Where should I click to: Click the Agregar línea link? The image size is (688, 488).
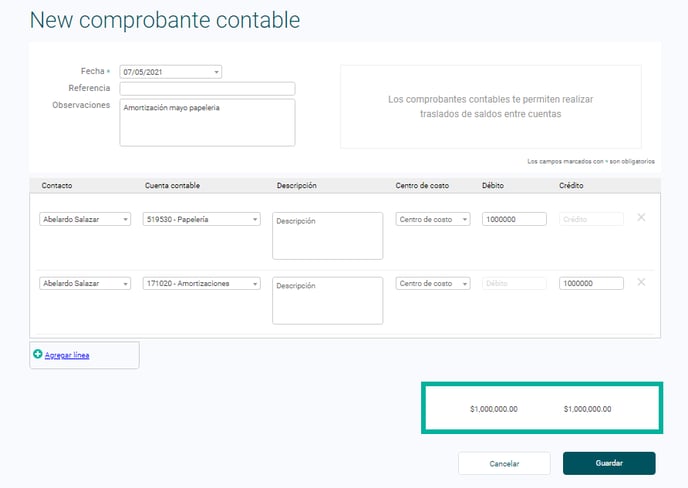pyautogui.click(x=67, y=355)
